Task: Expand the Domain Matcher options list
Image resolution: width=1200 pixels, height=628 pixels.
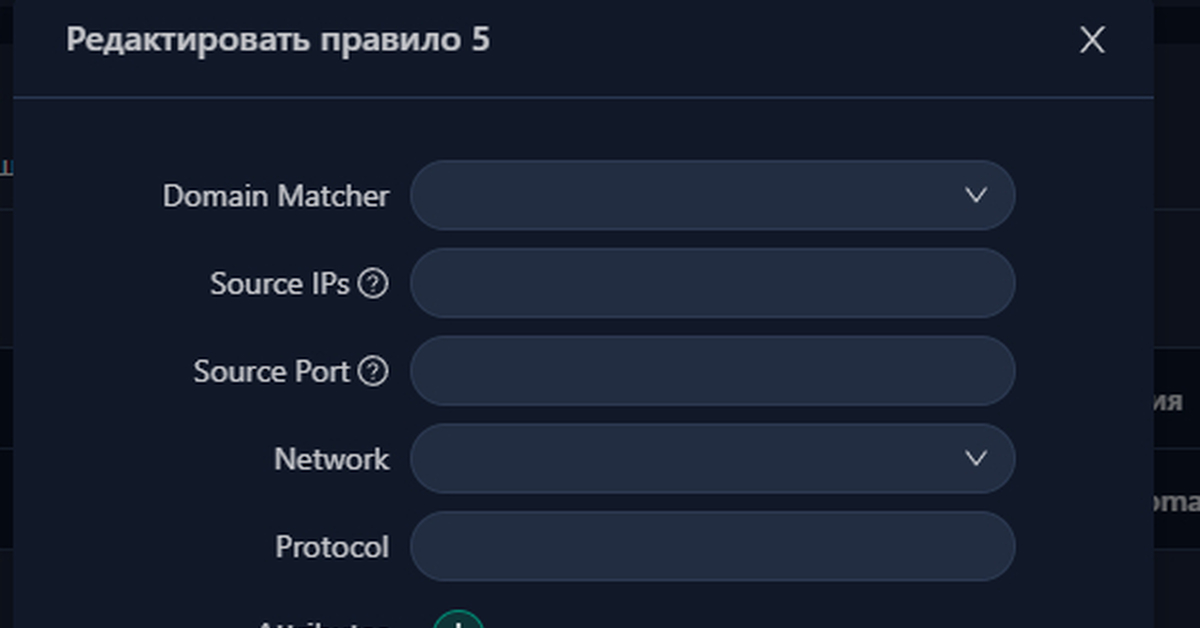Action: [x=712, y=196]
